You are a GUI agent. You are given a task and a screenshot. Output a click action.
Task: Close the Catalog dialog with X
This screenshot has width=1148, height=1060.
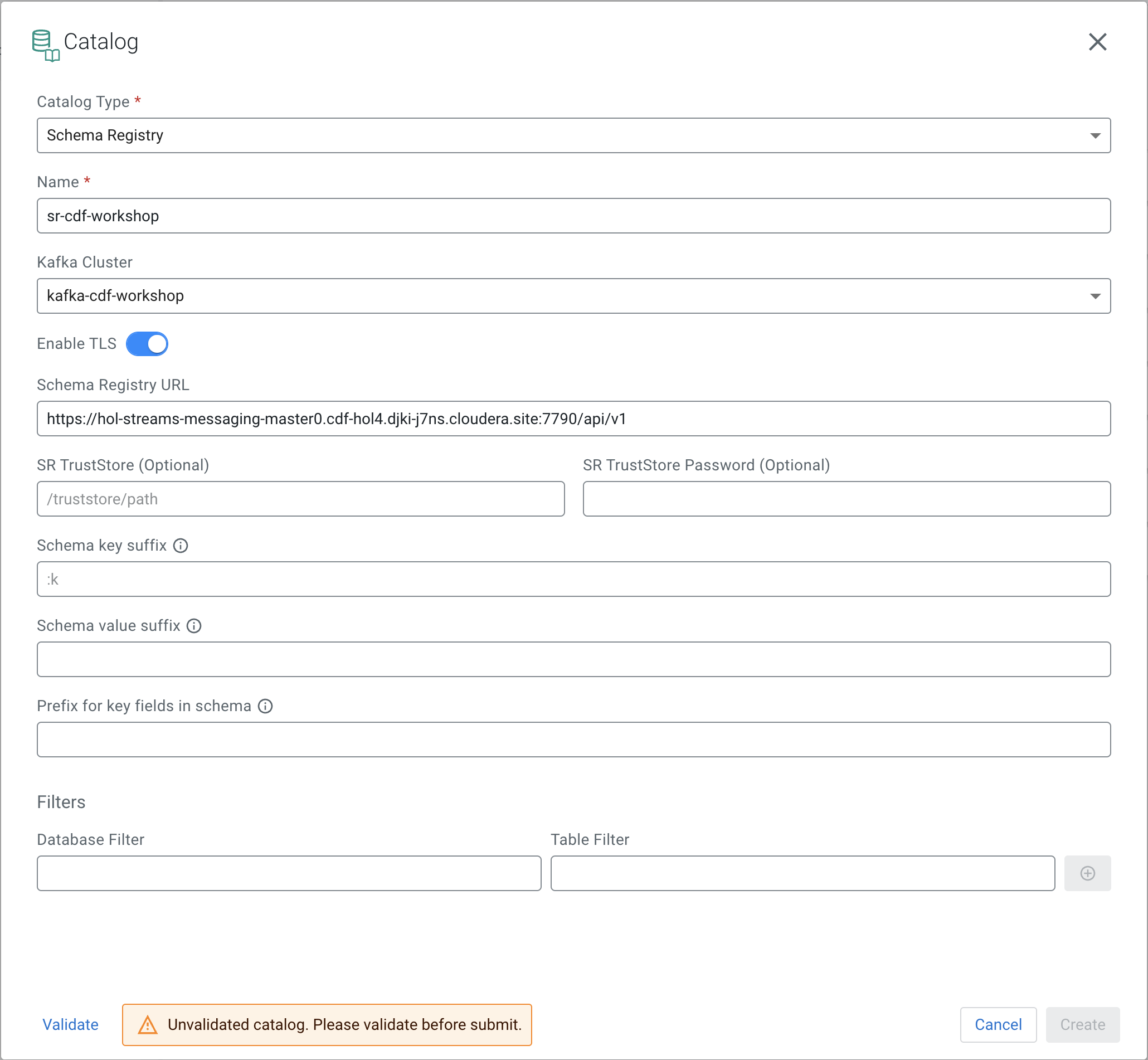pyautogui.click(x=1097, y=42)
